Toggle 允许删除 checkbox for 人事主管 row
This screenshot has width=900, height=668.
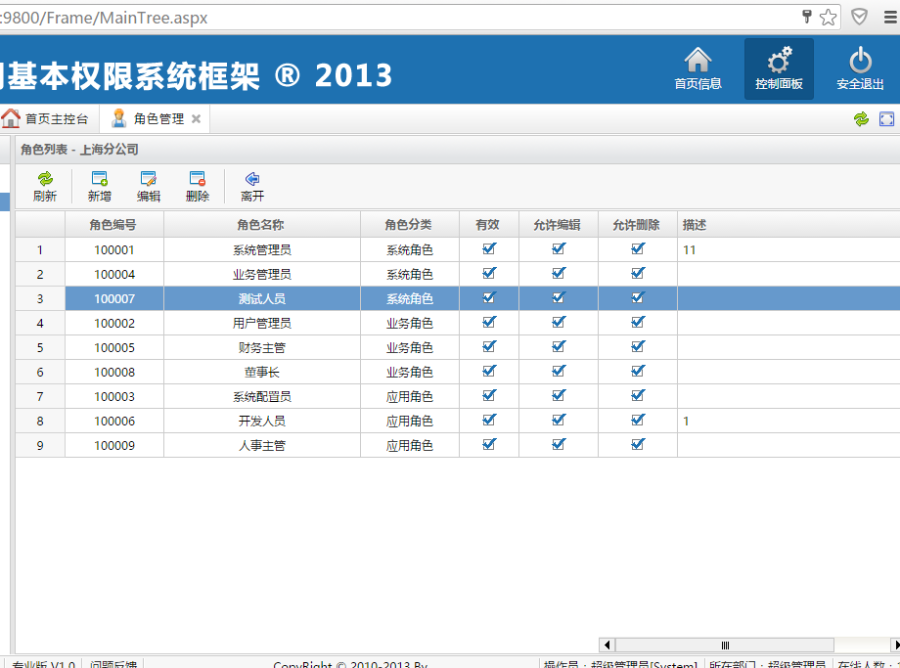tap(637, 445)
